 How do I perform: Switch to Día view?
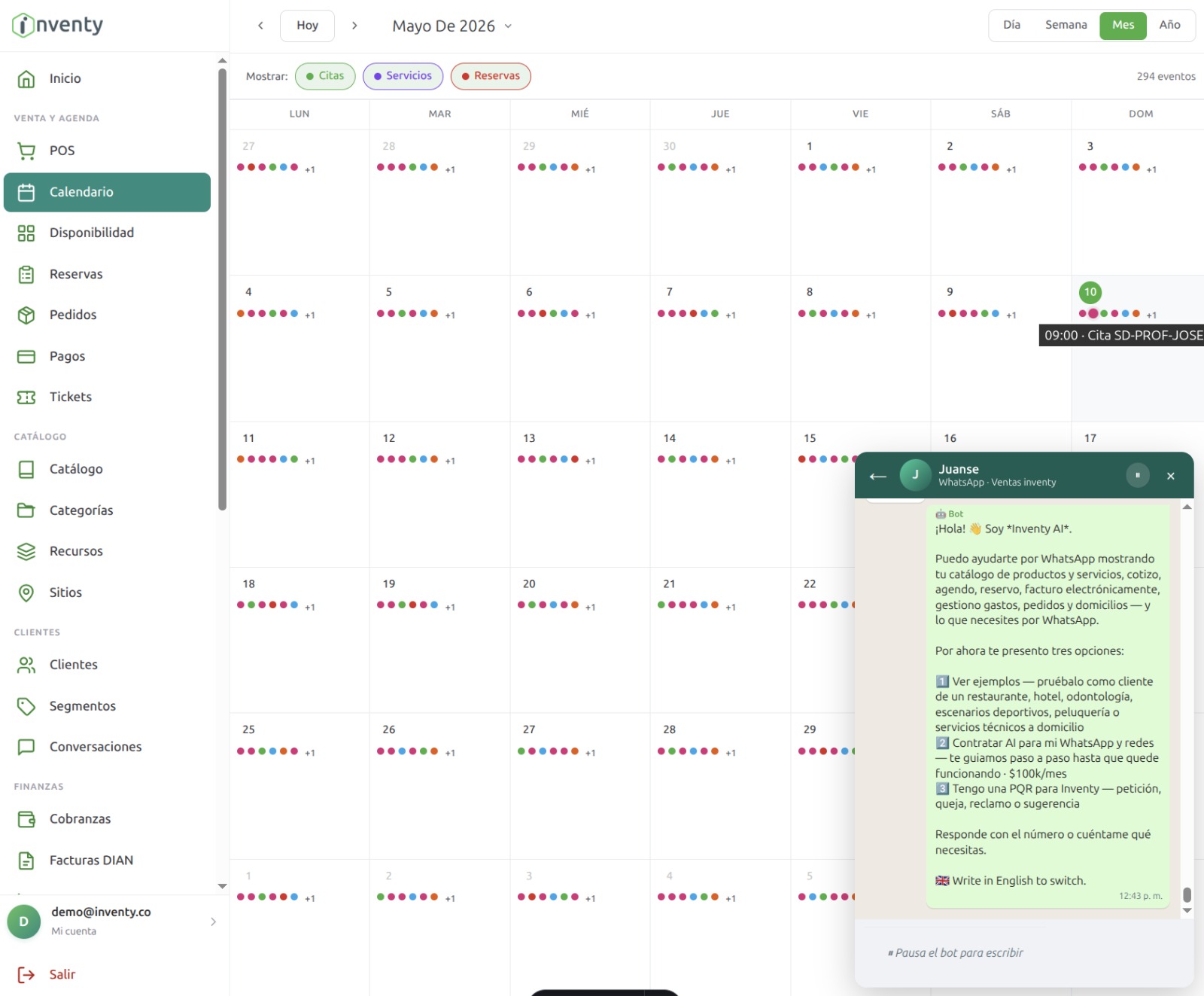pyautogui.click(x=1011, y=25)
